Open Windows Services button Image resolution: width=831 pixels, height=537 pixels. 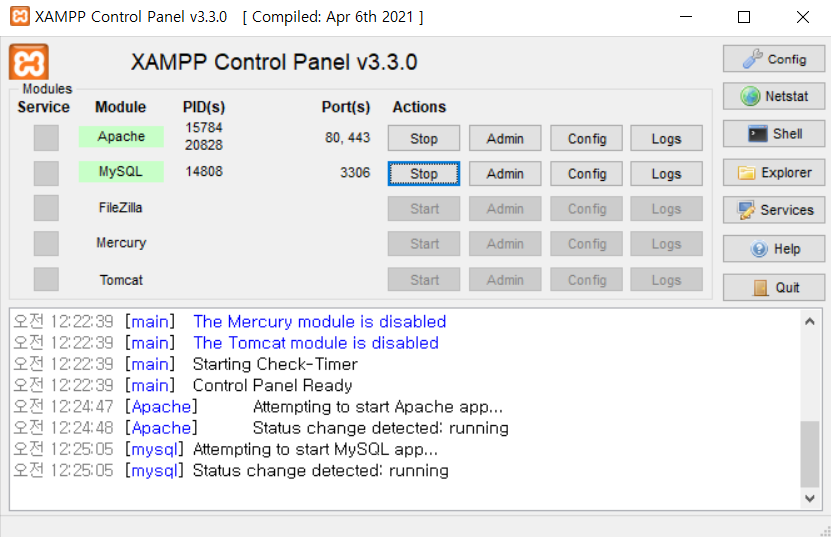point(774,210)
